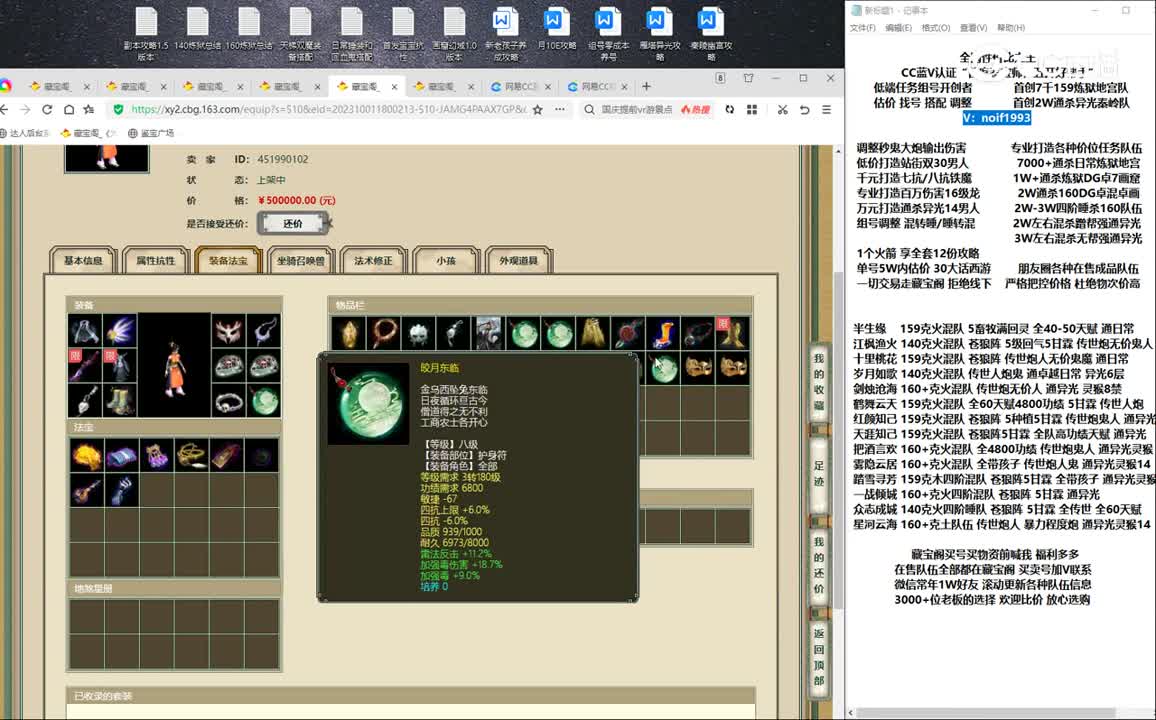Image resolution: width=1156 pixels, height=720 pixels.
Task: Switch to the 法术修正 tab
Action: coord(373,261)
